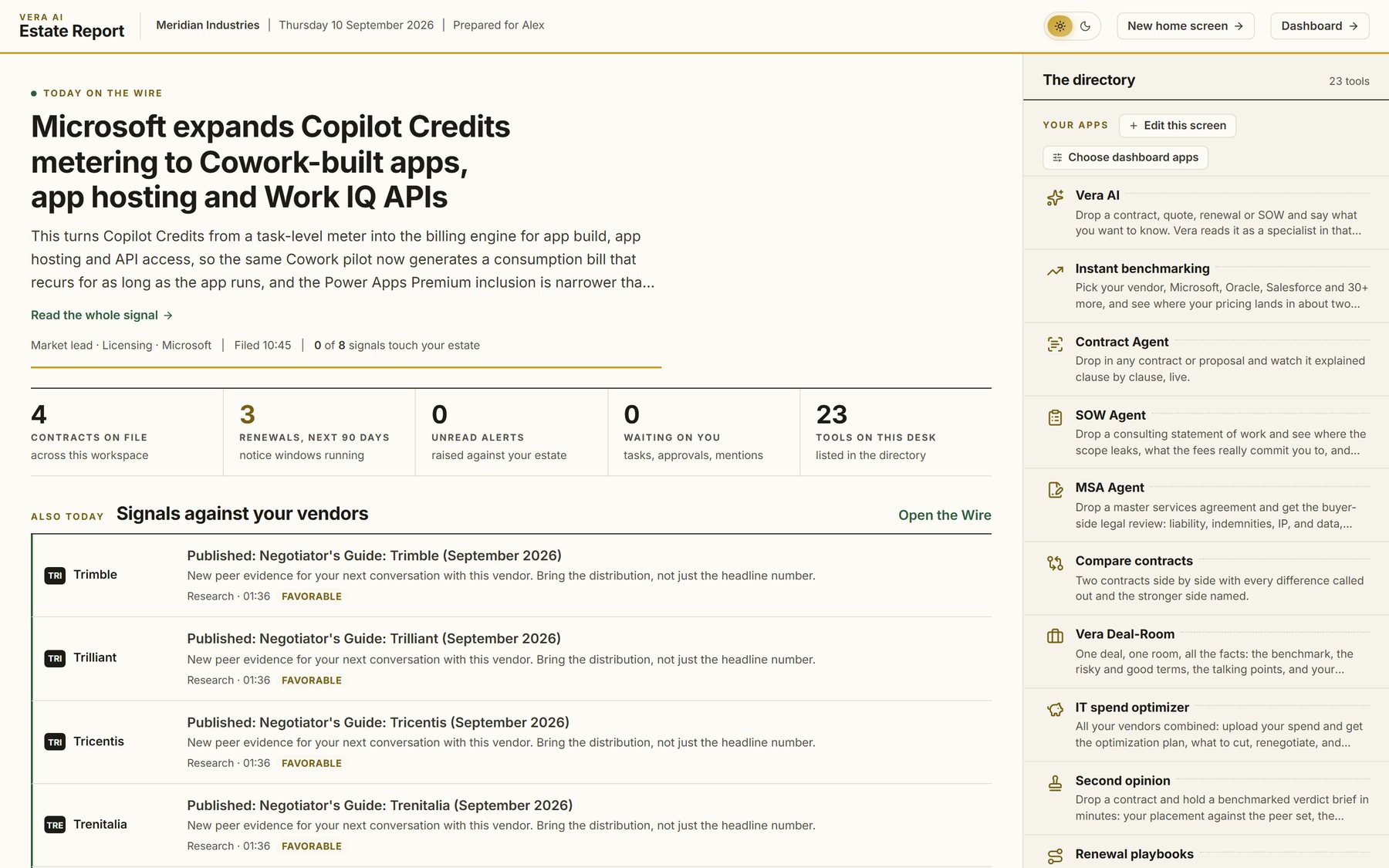Screen dimensions: 1389x868
Task: Click the Trenitalia TRE vendor badge
Action: 55,825
